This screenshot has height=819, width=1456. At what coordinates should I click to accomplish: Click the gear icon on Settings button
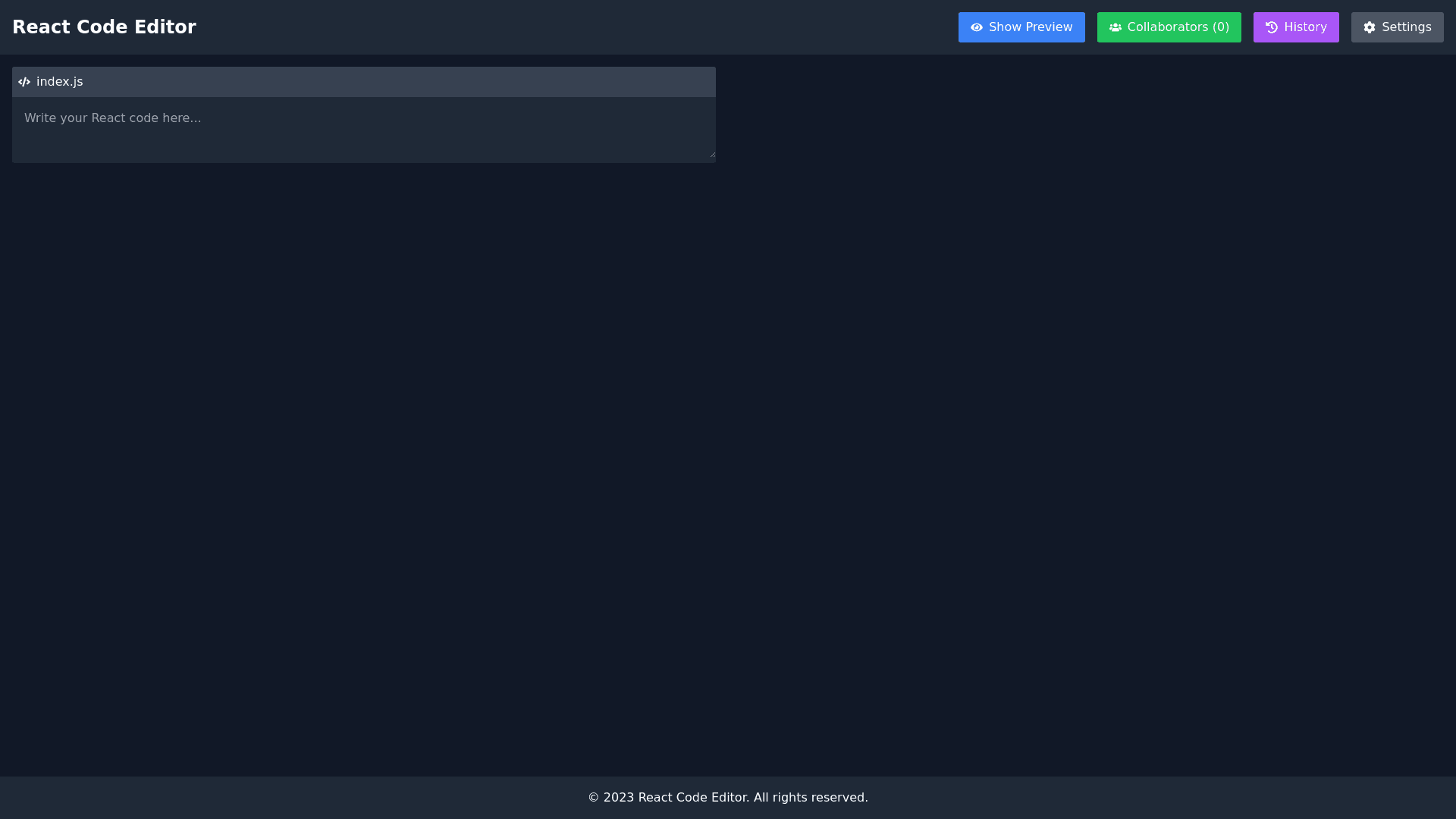1369,27
